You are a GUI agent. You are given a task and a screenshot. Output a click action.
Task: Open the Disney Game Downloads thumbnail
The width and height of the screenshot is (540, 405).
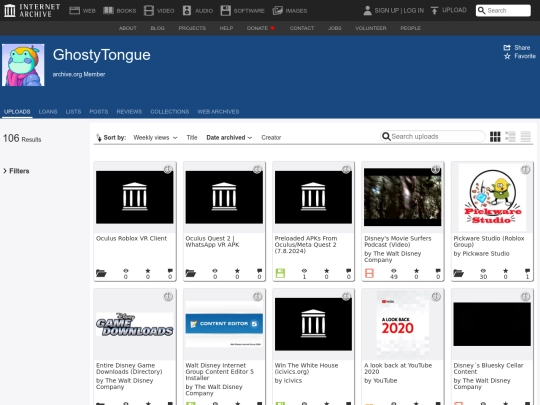[x=135, y=324]
